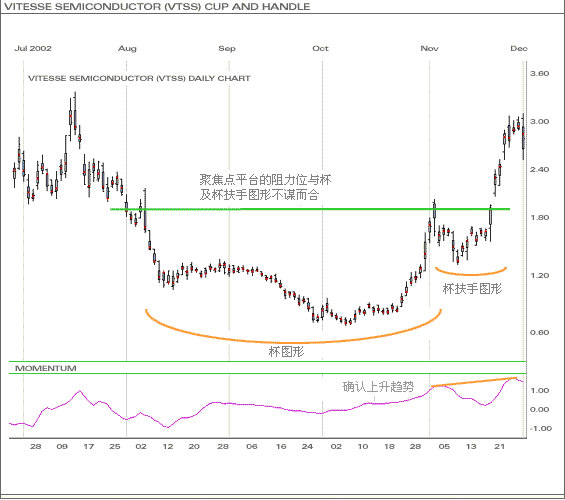Click the date label 17
Image resolution: width=565 pixels, height=500 pixels.
point(89,447)
